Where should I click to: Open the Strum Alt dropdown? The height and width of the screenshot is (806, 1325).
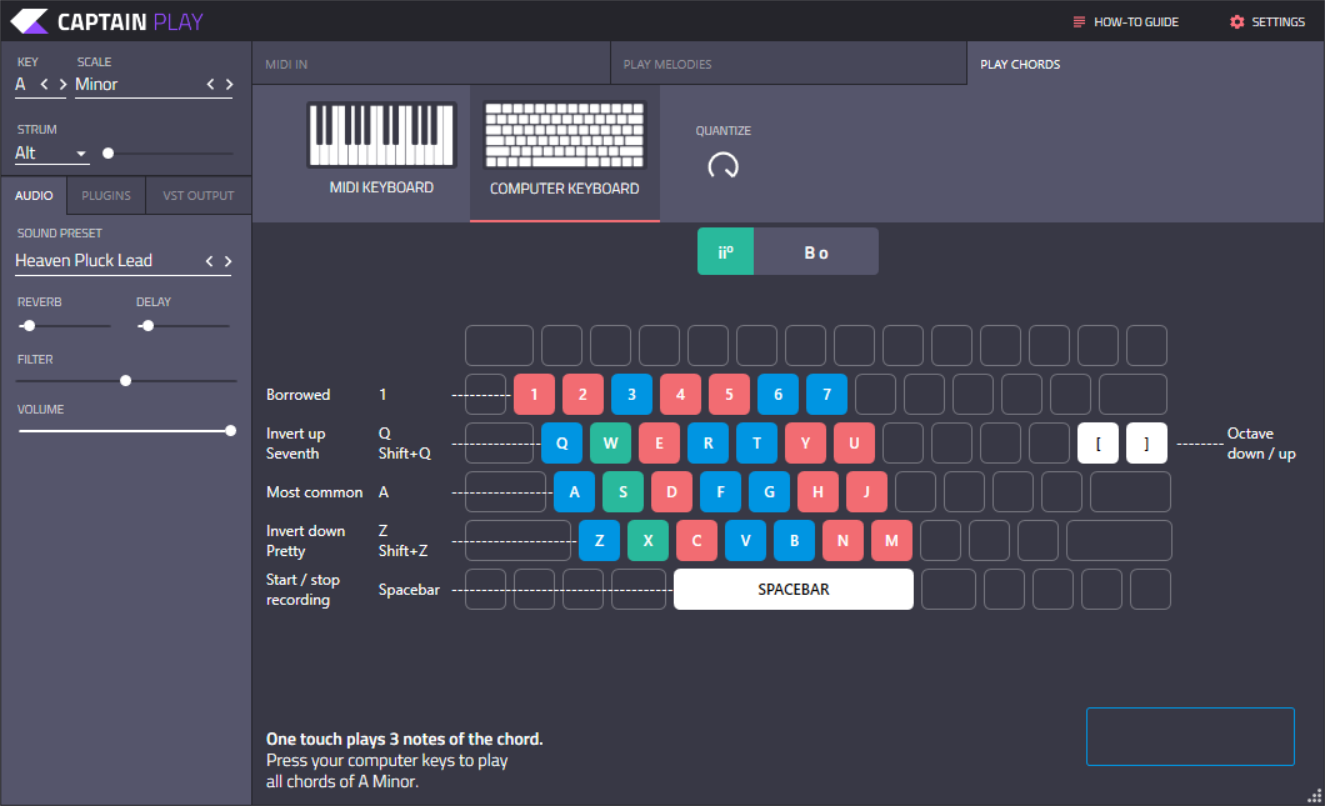tap(52, 153)
